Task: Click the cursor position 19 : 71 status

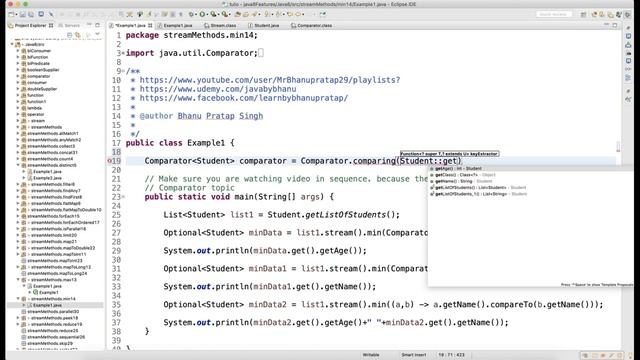Action: click(x=451, y=355)
